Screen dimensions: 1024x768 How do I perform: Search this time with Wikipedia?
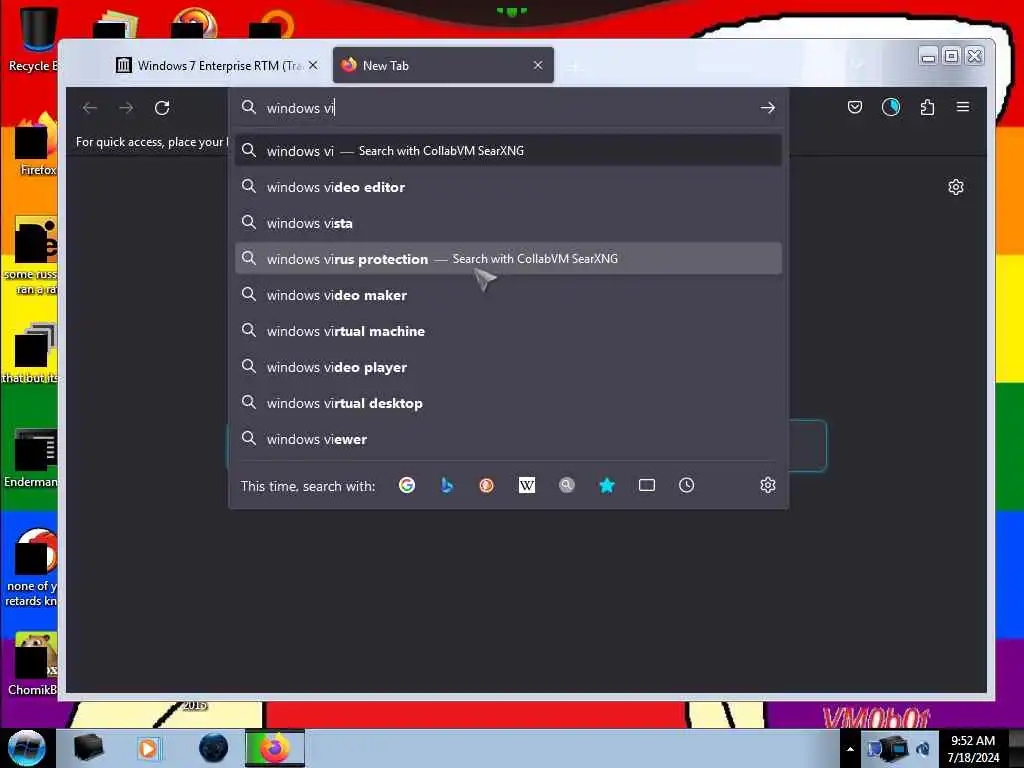[x=526, y=485]
